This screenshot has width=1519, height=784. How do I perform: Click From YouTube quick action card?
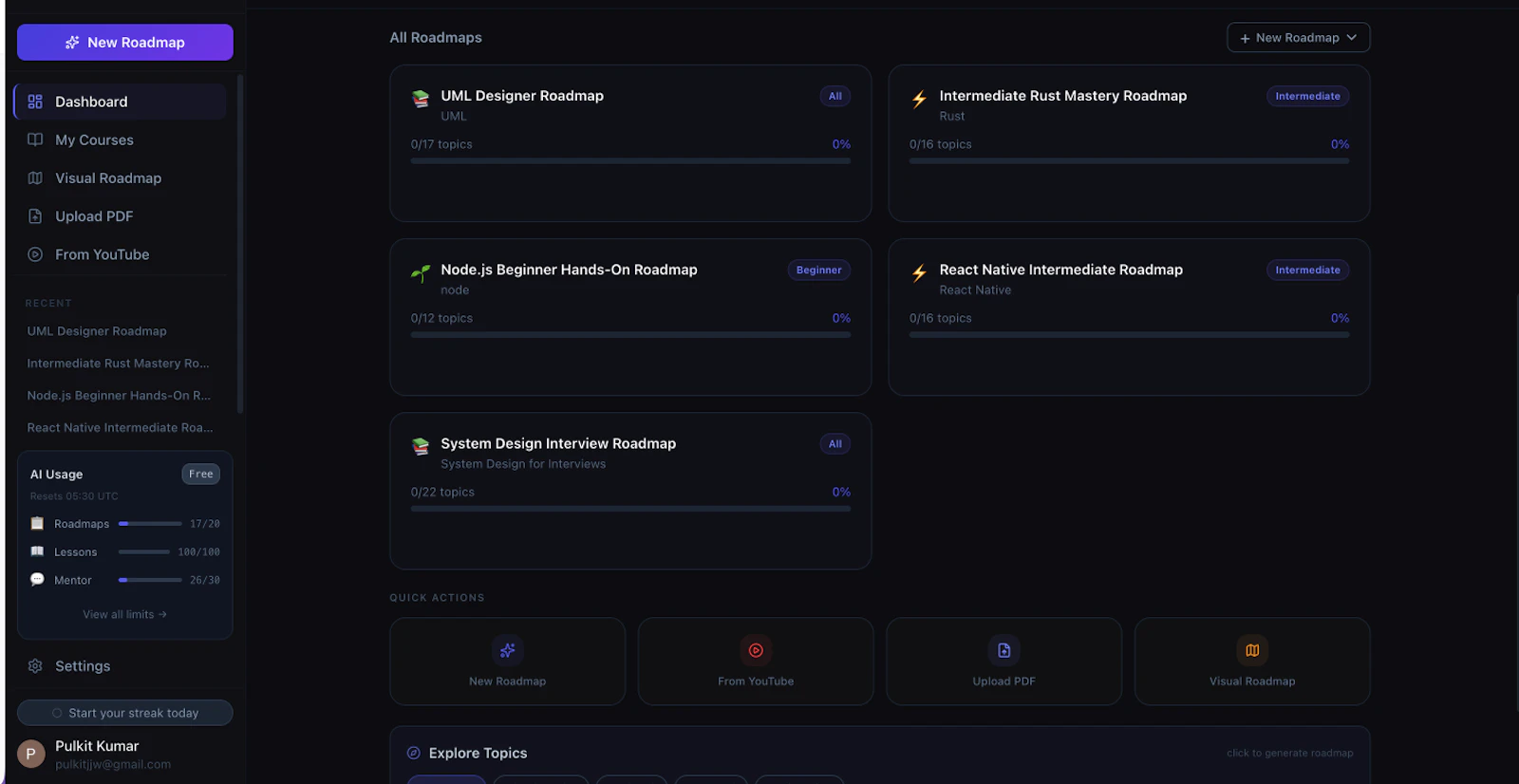[756, 662]
